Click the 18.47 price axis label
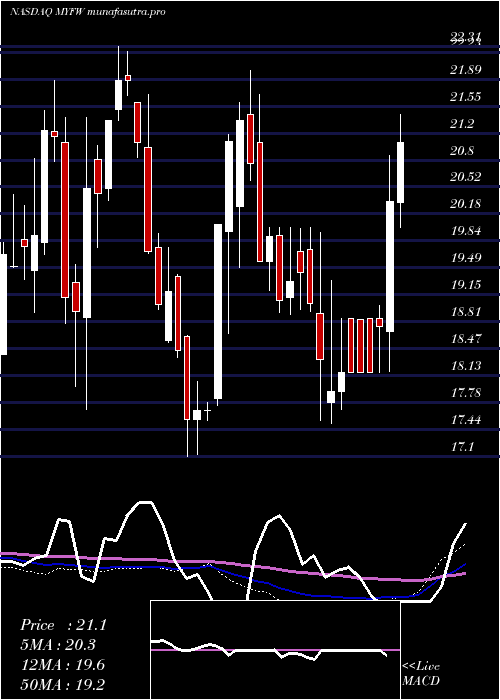 click(x=466, y=338)
